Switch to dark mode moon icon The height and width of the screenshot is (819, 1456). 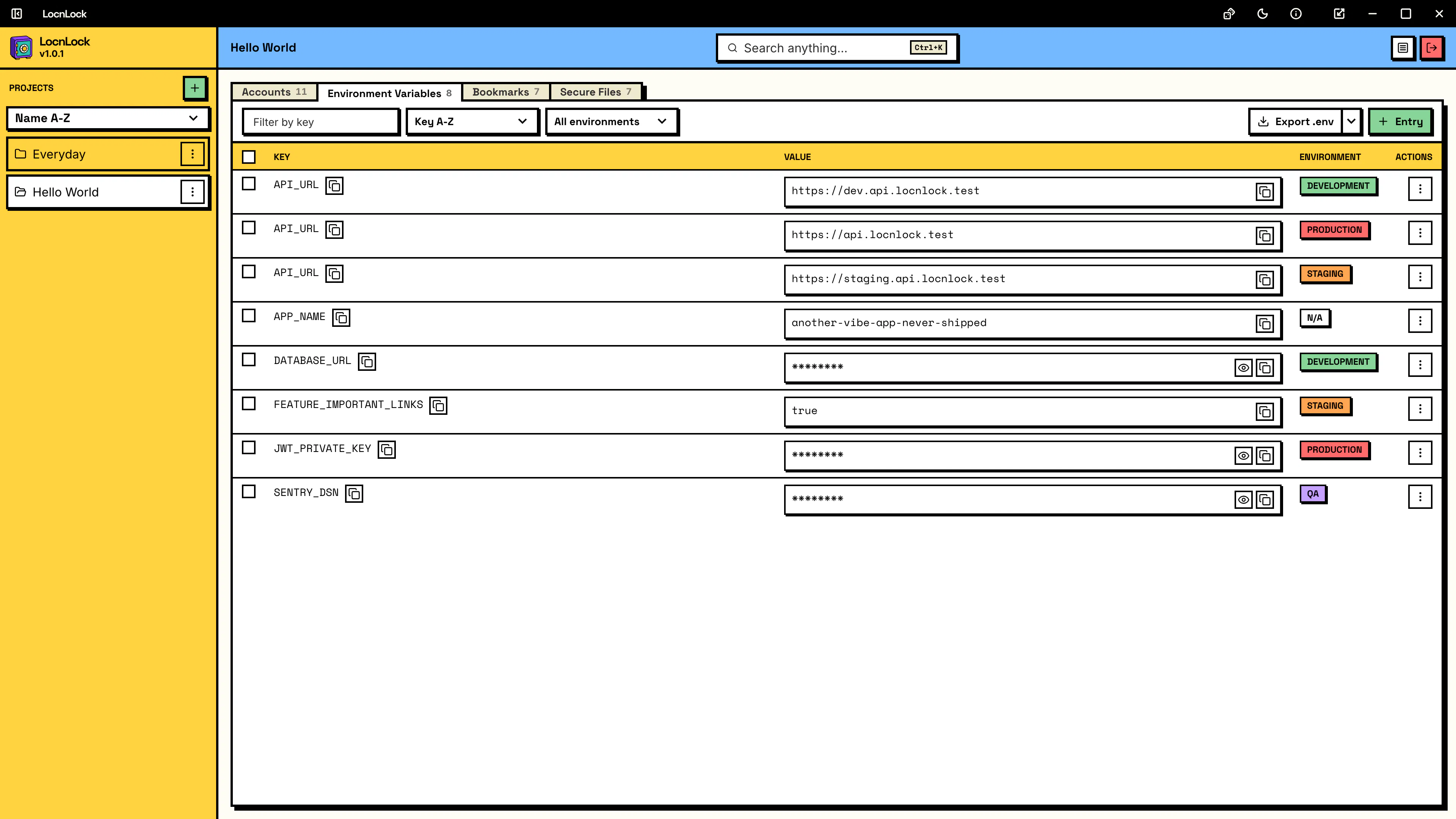pos(1262,14)
